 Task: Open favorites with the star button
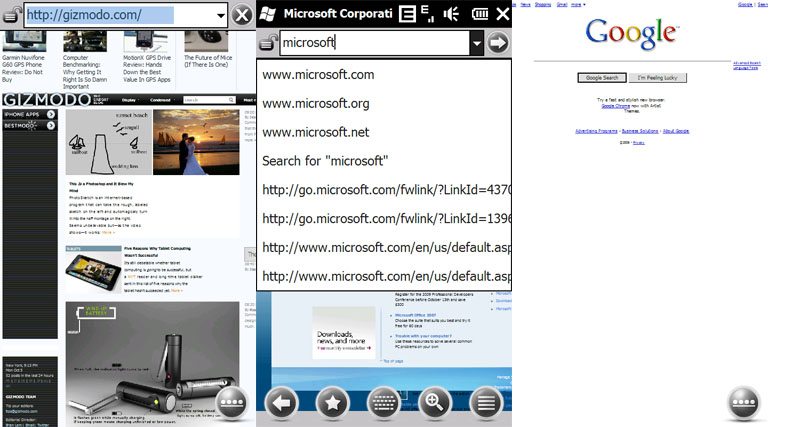point(332,403)
